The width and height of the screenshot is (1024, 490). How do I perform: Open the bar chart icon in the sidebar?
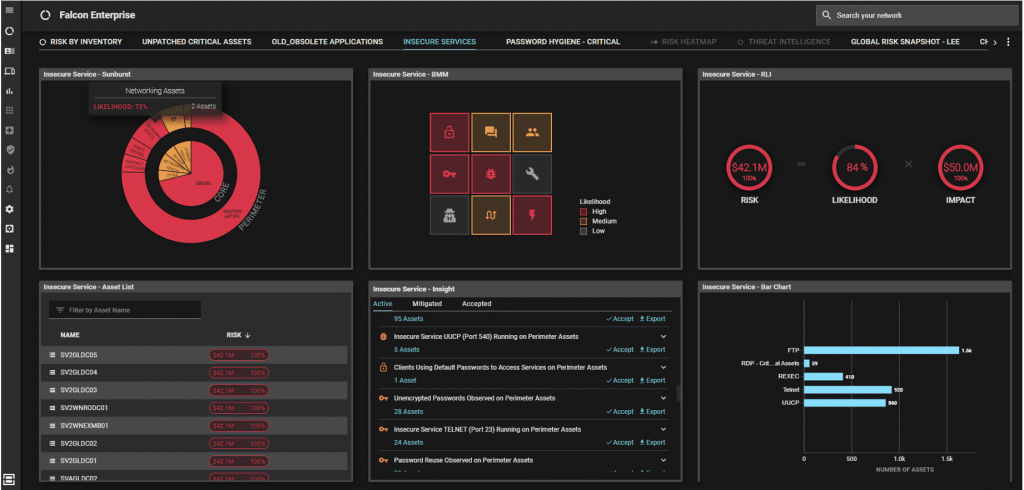(x=9, y=90)
